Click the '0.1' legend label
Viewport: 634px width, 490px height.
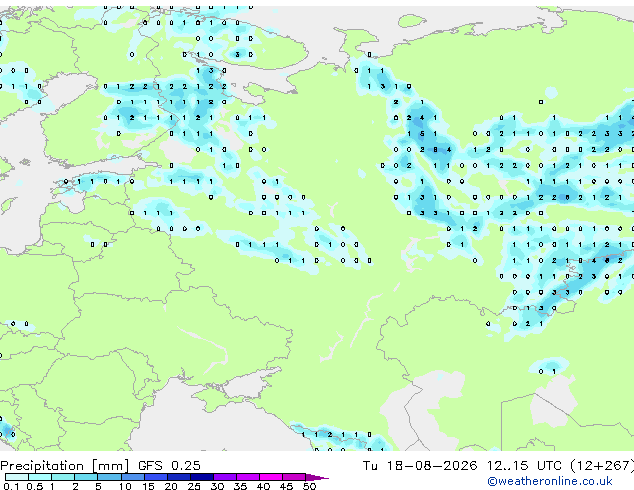click(x=11, y=486)
